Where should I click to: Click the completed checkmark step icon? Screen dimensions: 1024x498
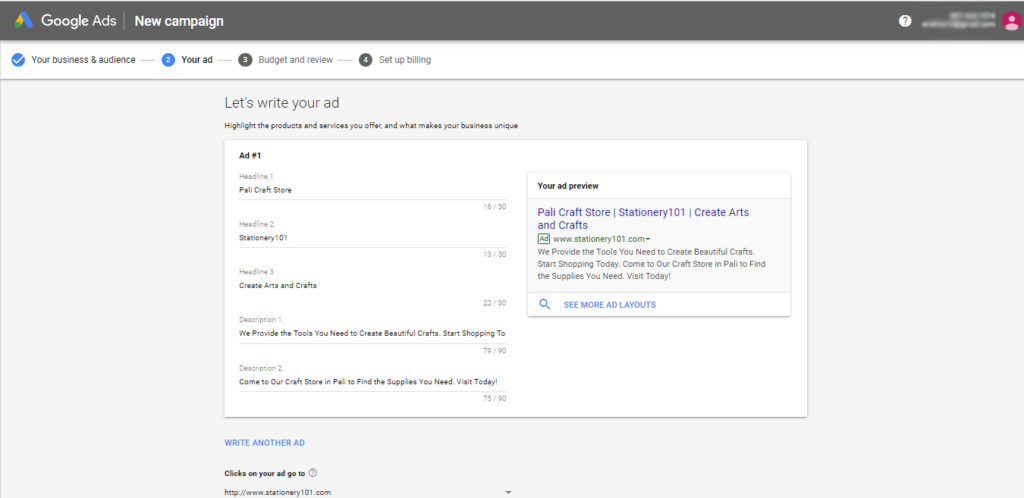tap(18, 60)
